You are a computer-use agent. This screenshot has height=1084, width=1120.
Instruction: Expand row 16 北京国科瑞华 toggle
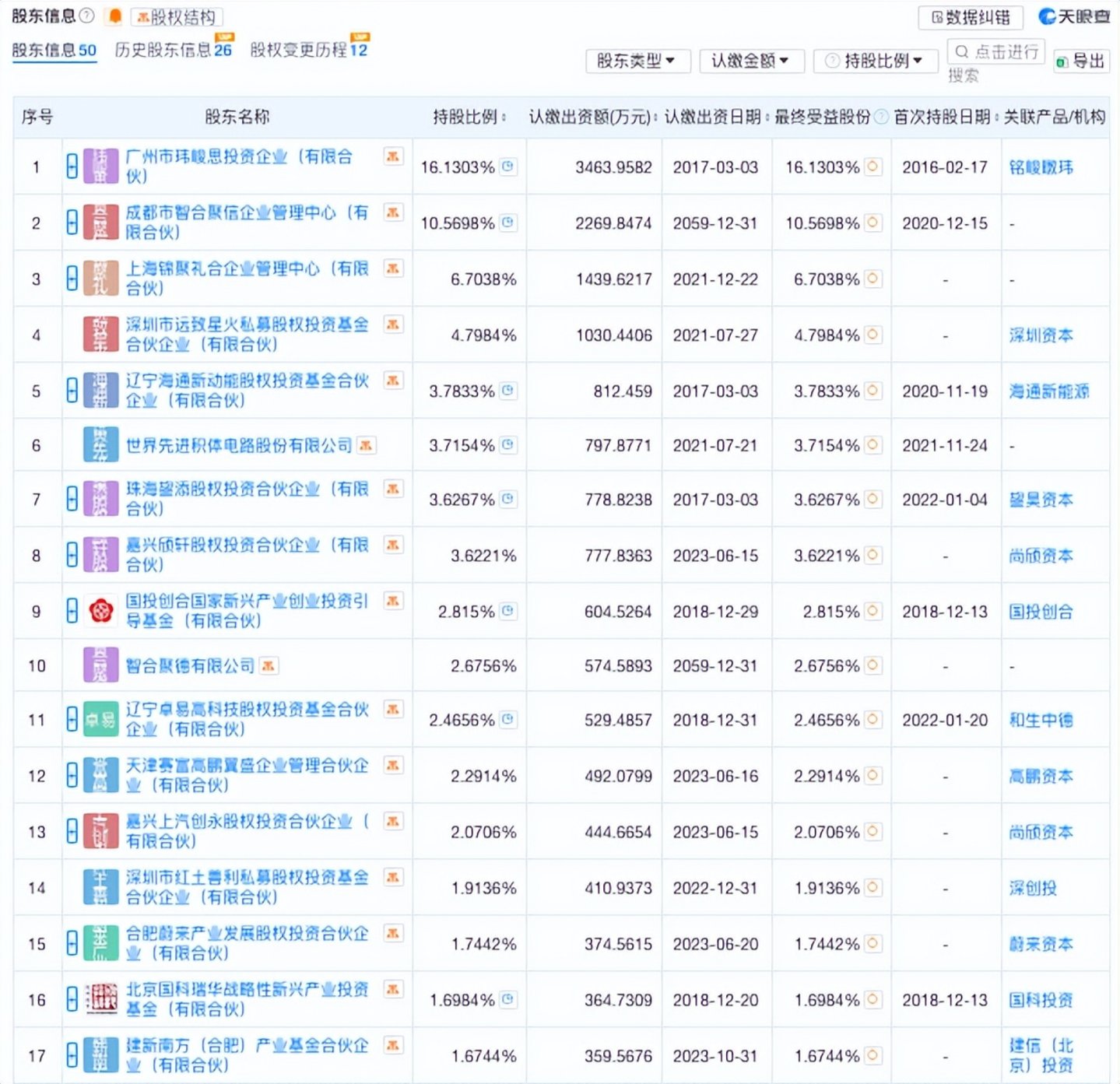pyautogui.click(x=72, y=999)
